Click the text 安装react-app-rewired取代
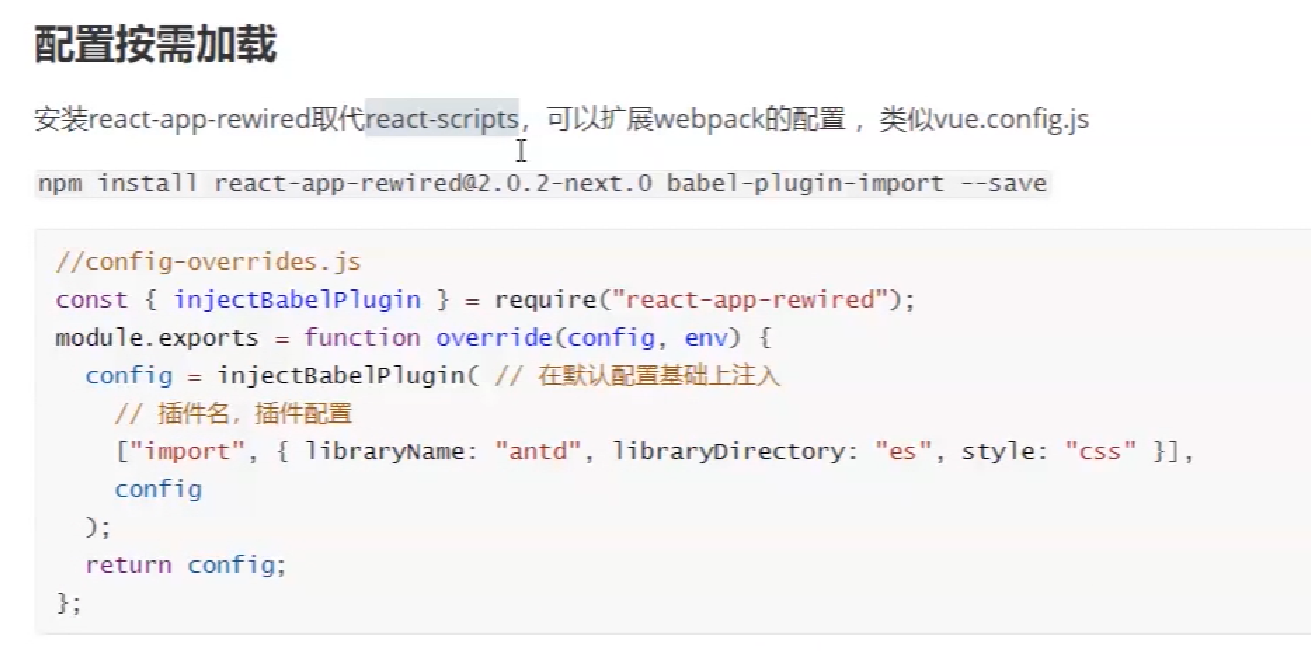This screenshot has height=654, width=1311. [200, 120]
